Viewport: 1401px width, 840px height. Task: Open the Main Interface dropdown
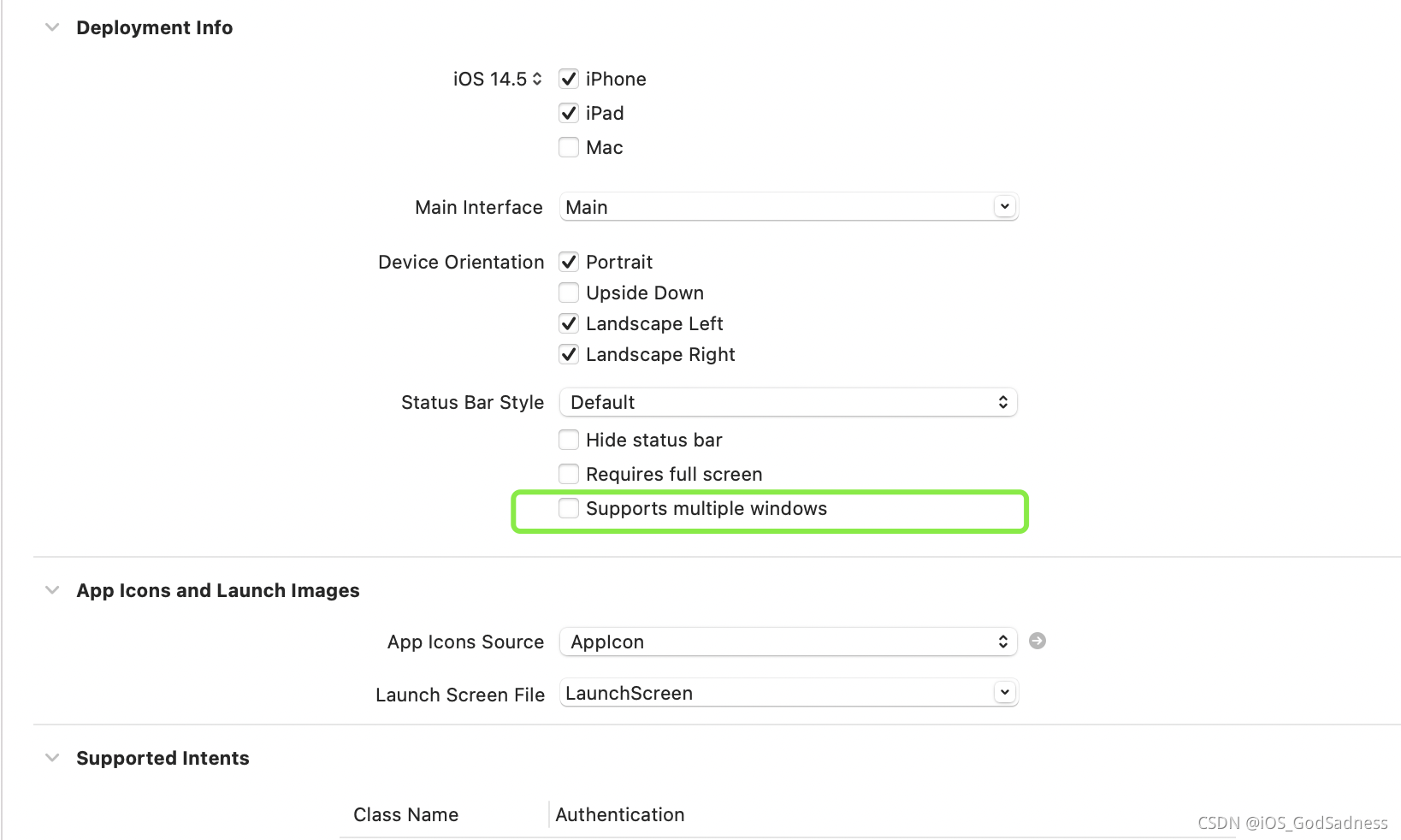pos(1004,206)
